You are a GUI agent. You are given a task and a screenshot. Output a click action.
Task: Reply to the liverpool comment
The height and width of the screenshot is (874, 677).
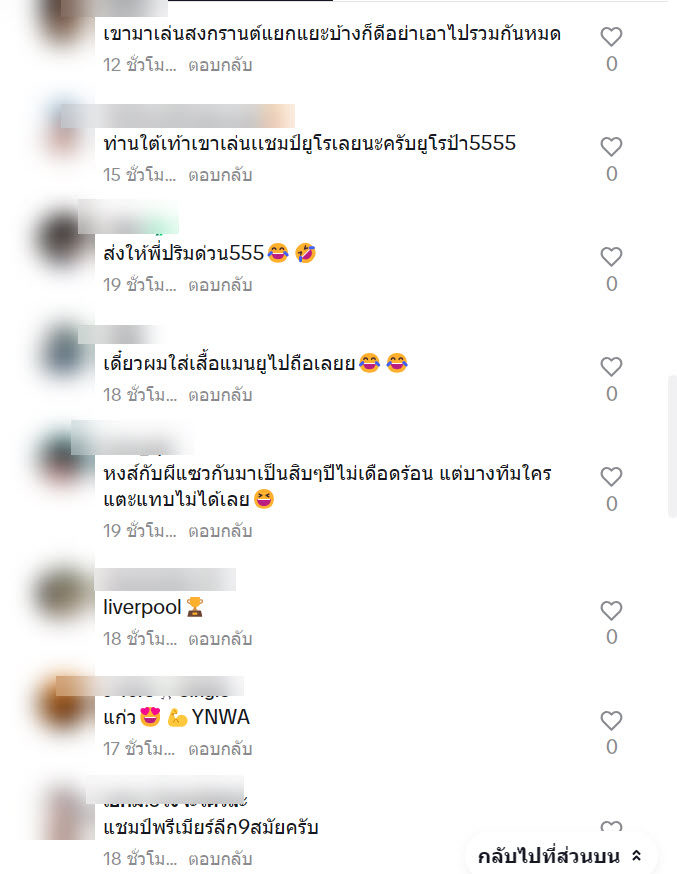pyautogui.click(x=220, y=639)
